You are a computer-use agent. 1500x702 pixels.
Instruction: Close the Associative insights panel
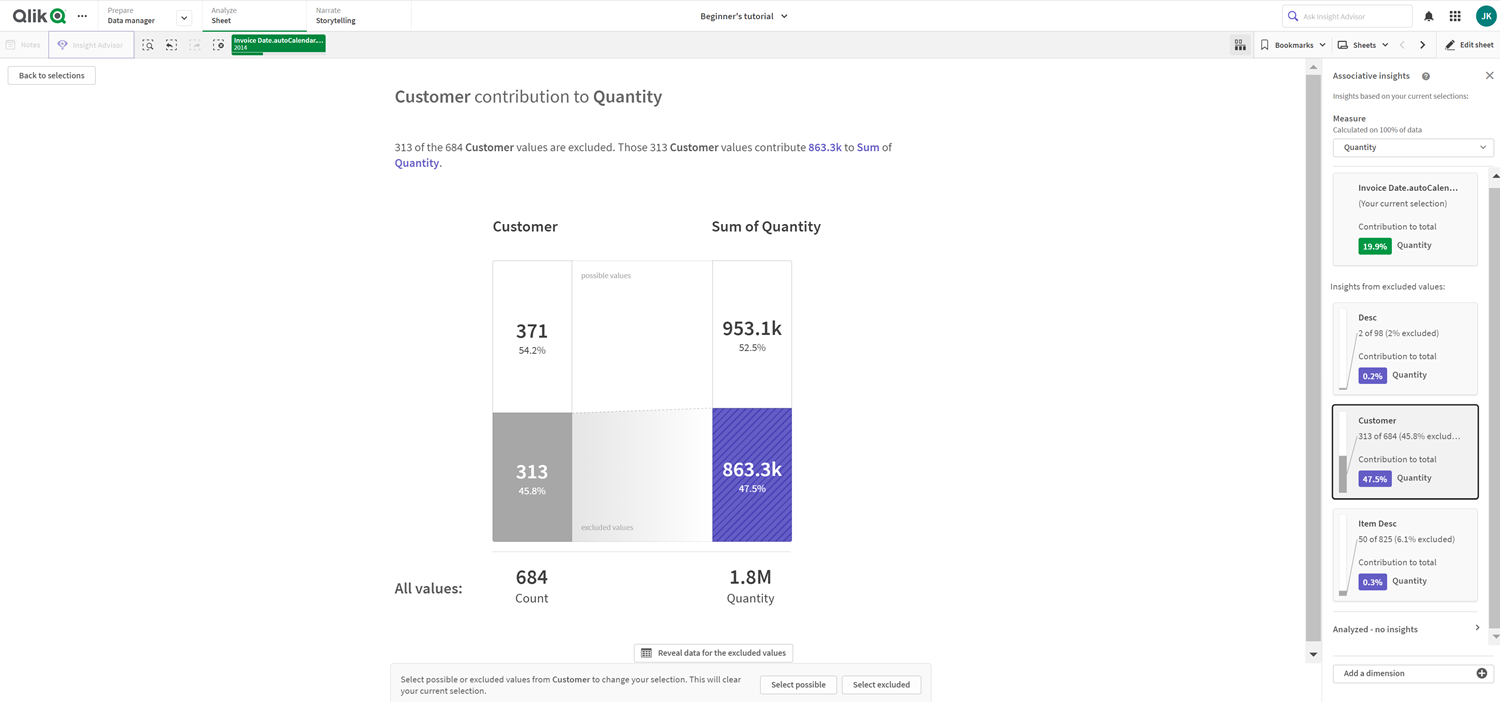coord(1489,76)
